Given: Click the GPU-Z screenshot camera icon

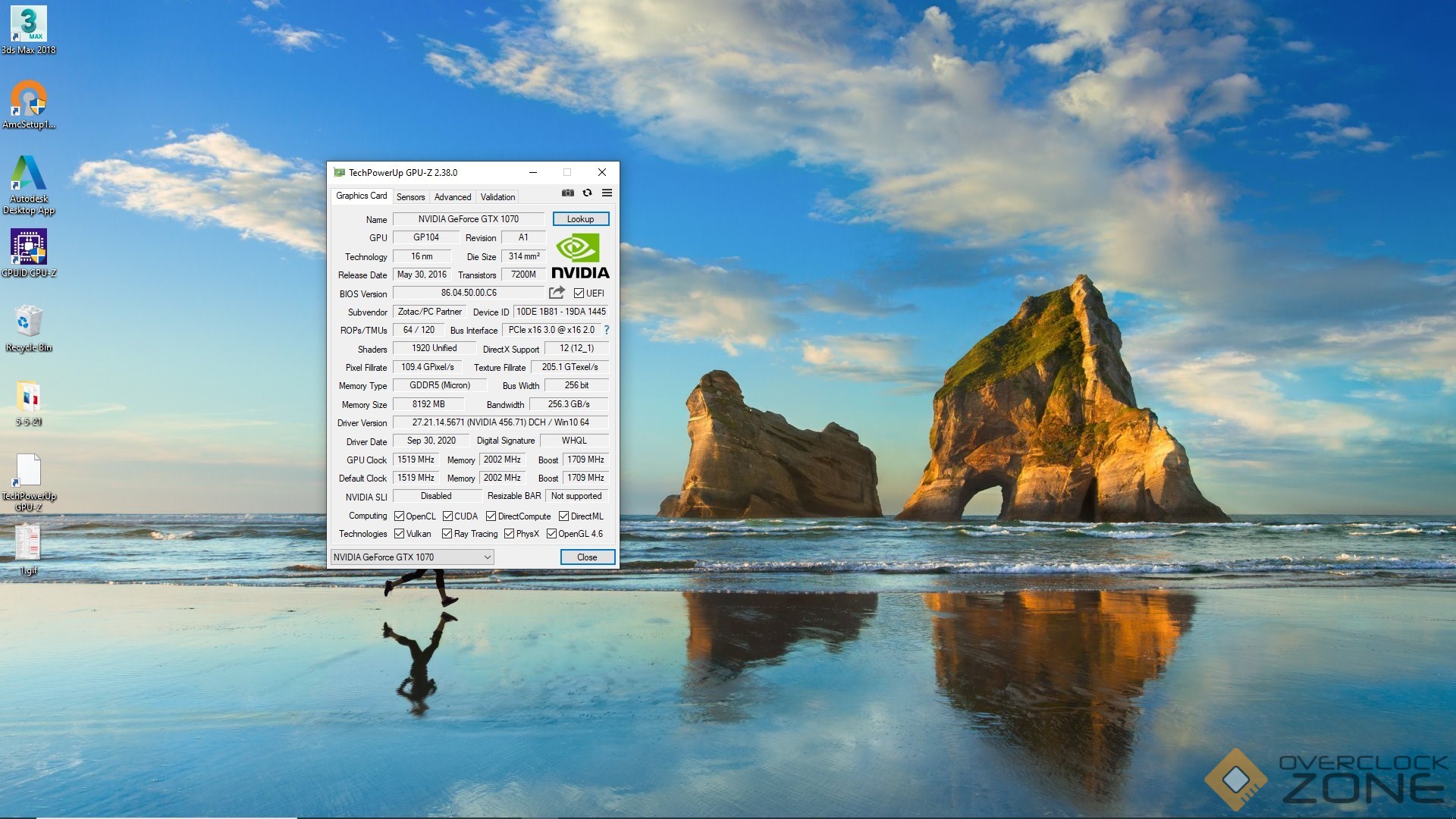Looking at the screenshot, I should tap(567, 193).
